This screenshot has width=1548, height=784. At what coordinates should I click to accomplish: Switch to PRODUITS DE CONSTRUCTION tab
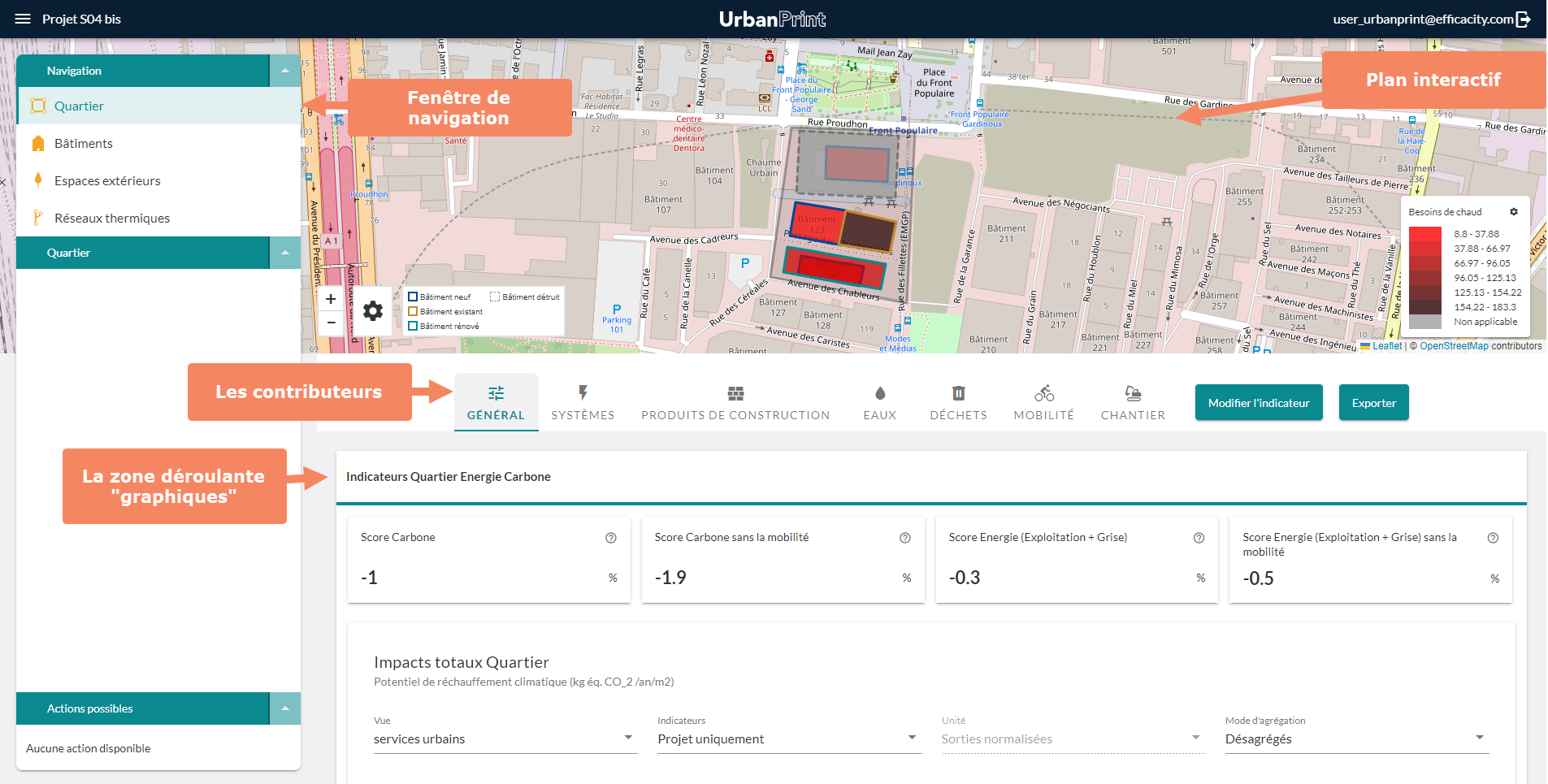[x=735, y=402]
